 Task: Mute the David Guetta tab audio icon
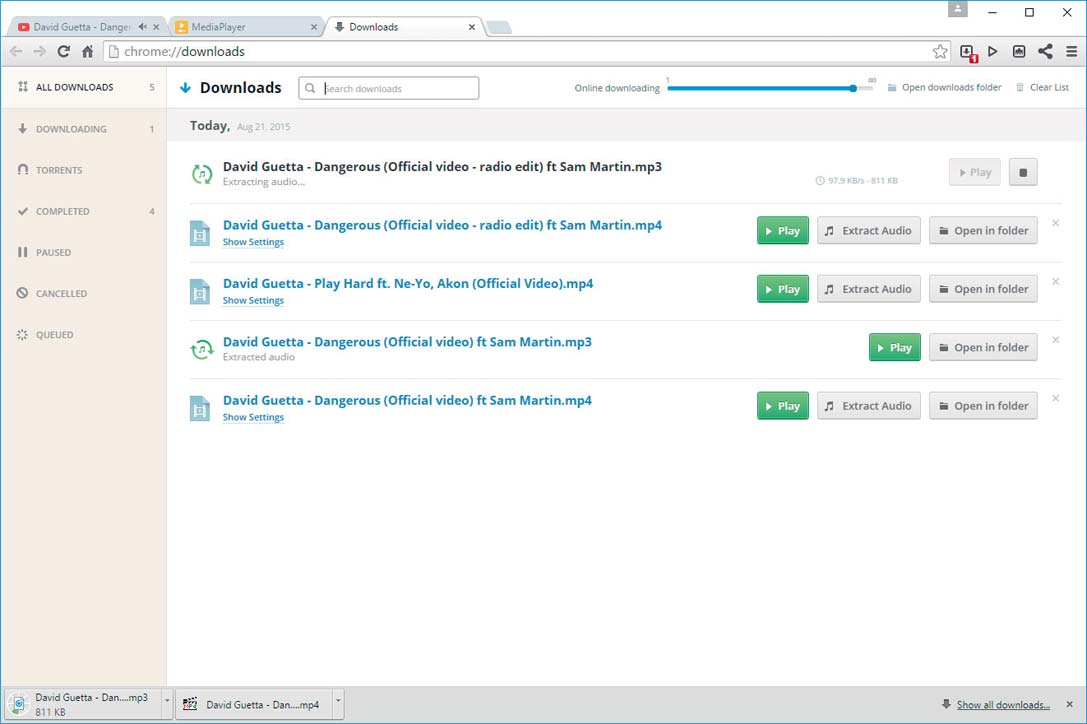click(143, 27)
